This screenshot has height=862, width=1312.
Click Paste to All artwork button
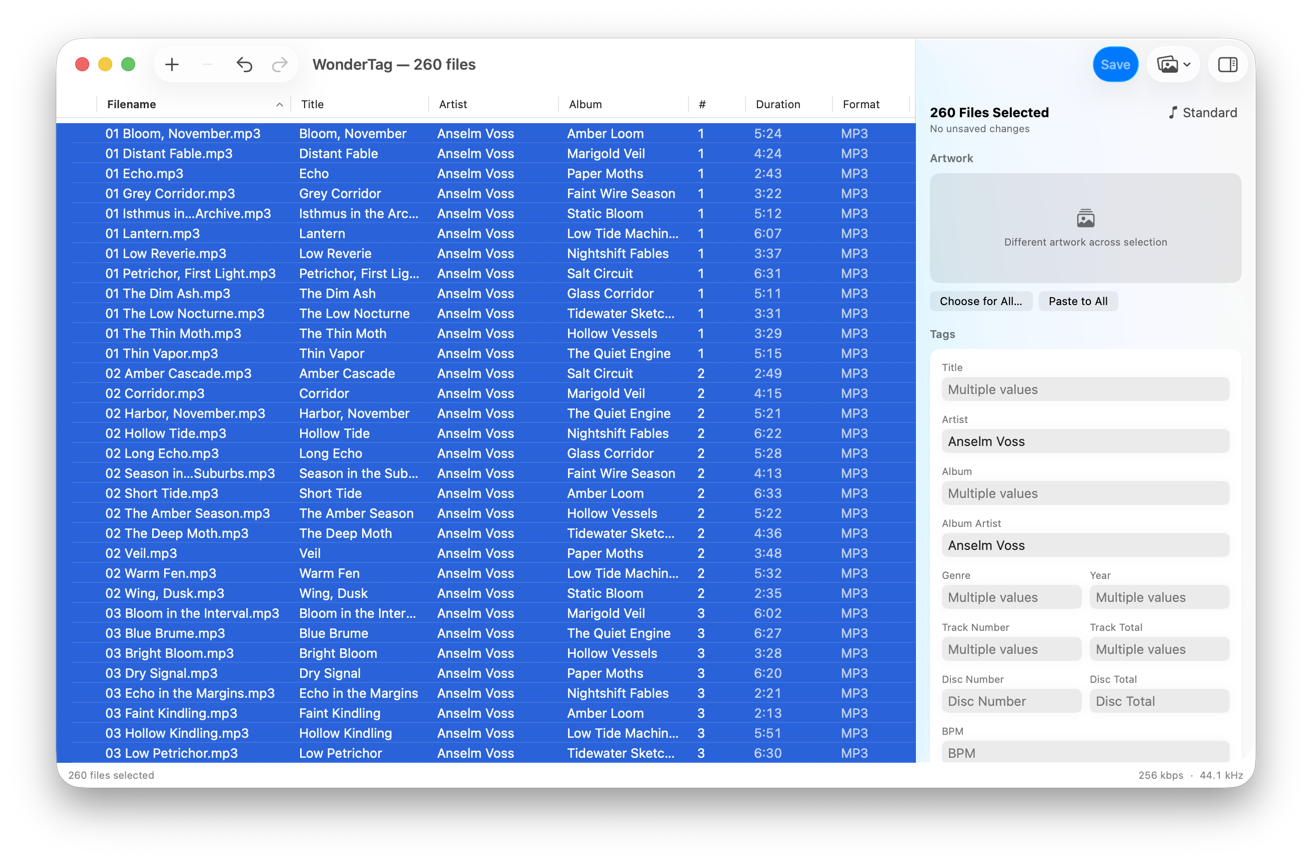tap(1078, 301)
